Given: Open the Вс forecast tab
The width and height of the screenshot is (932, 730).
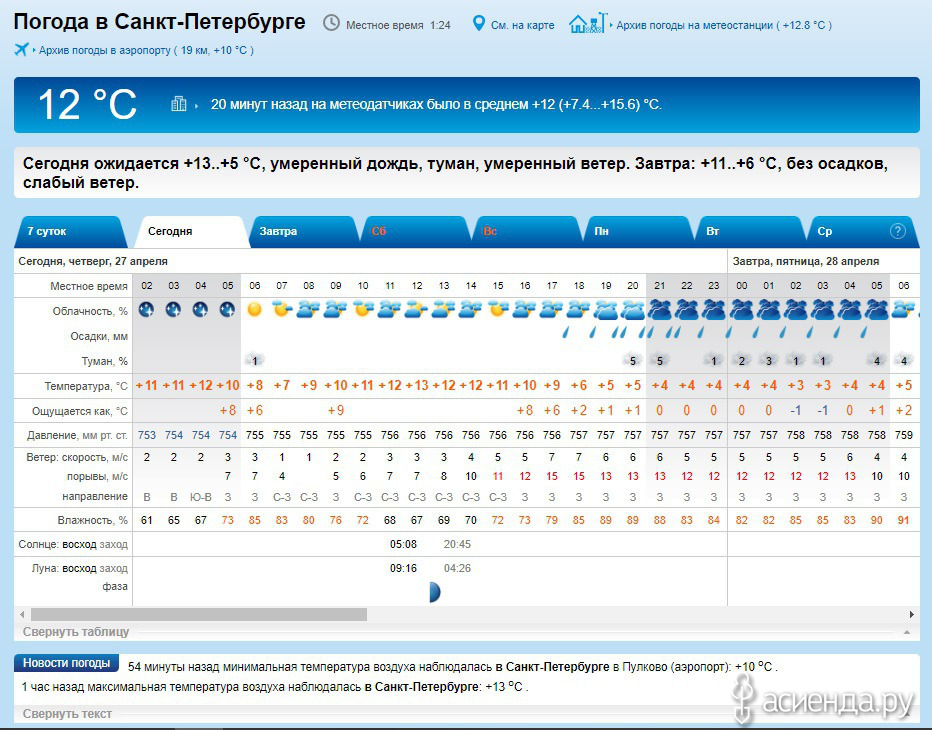Looking at the screenshot, I should coord(527,231).
